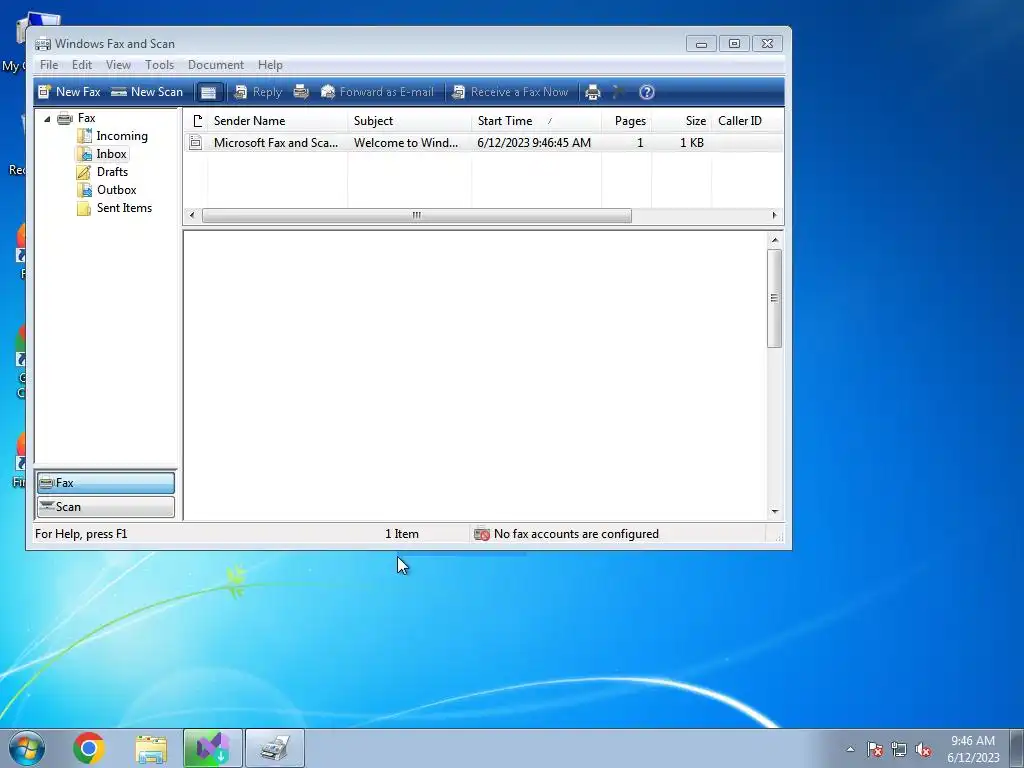Click the dimmed icon left of Help
The height and width of the screenshot is (768, 1024).
pos(618,92)
